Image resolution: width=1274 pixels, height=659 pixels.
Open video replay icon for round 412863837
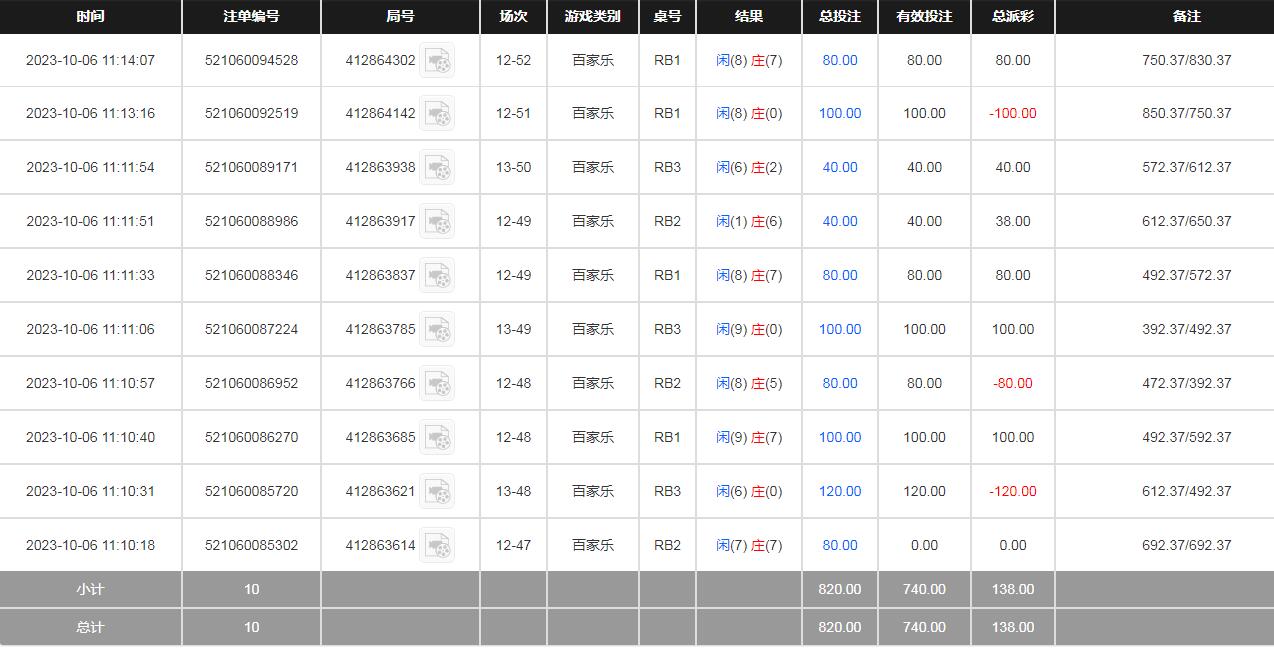pyautogui.click(x=437, y=275)
